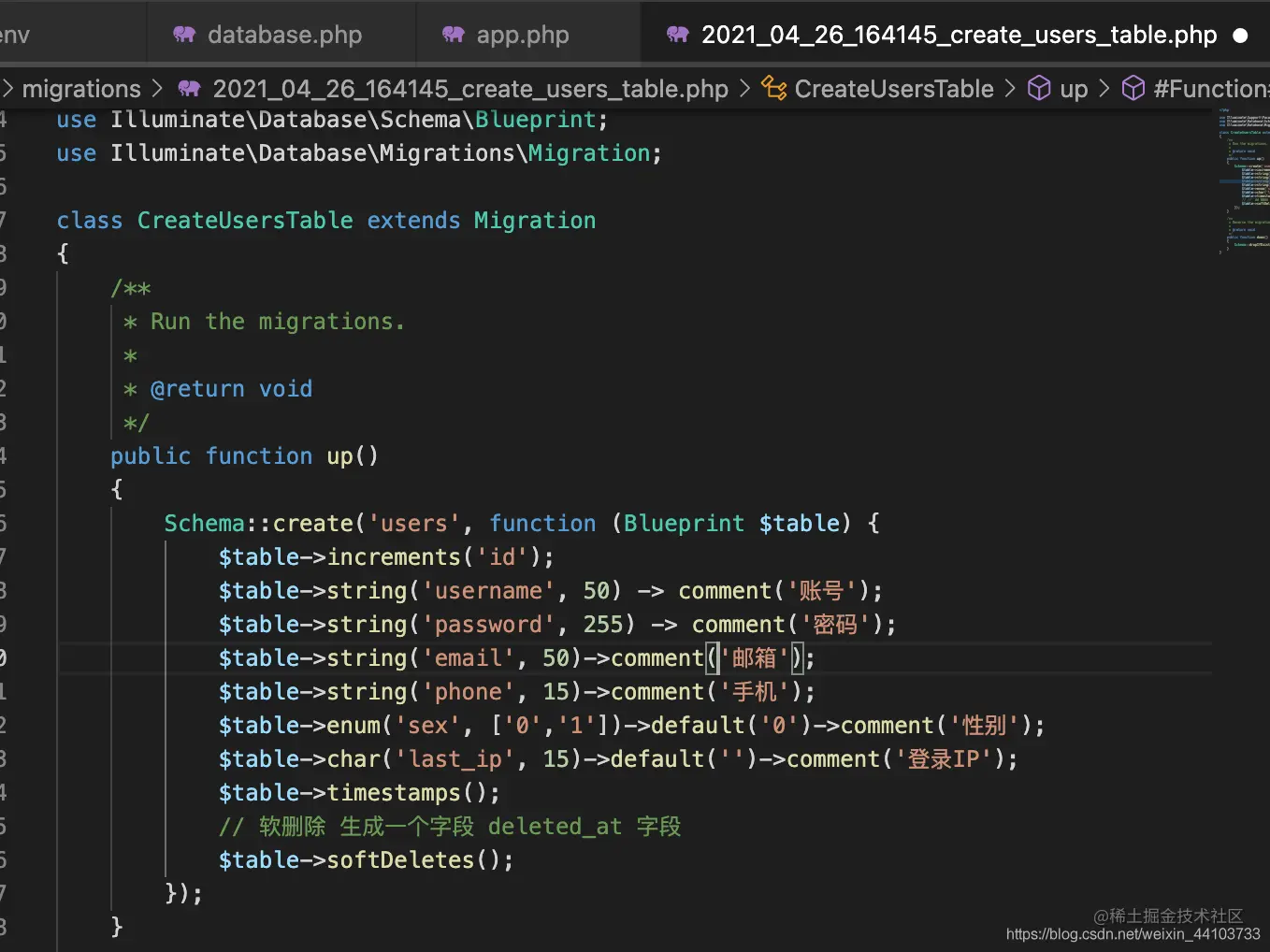The image size is (1270, 952).
Task: Click Migration in the second use statement
Action: pos(589,153)
